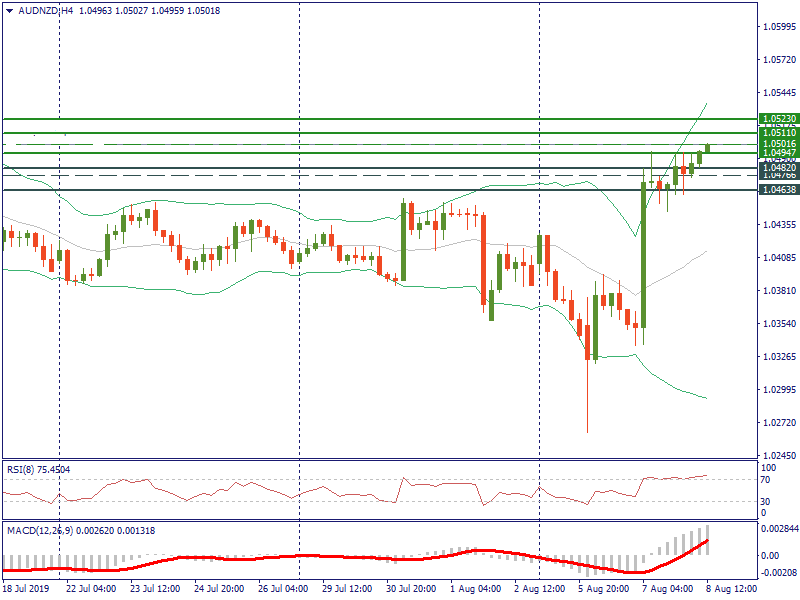The image size is (800, 600).
Task: Select the 1.05230 green price label
Action: [778, 118]
